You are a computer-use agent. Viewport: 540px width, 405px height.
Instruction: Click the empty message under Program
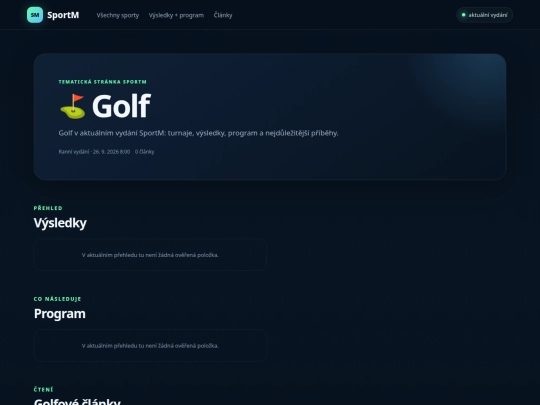pyautogui.click(x=150, y=345)
